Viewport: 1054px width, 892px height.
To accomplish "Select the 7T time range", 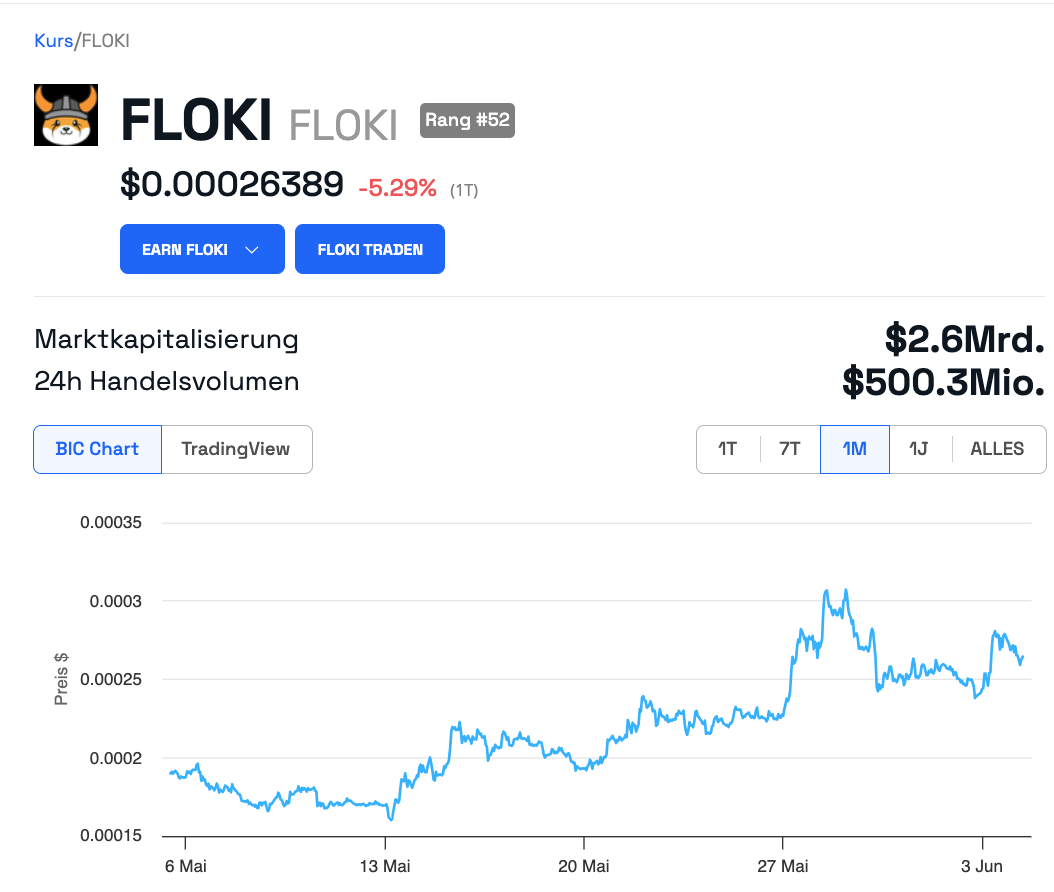I will [790, 449].
